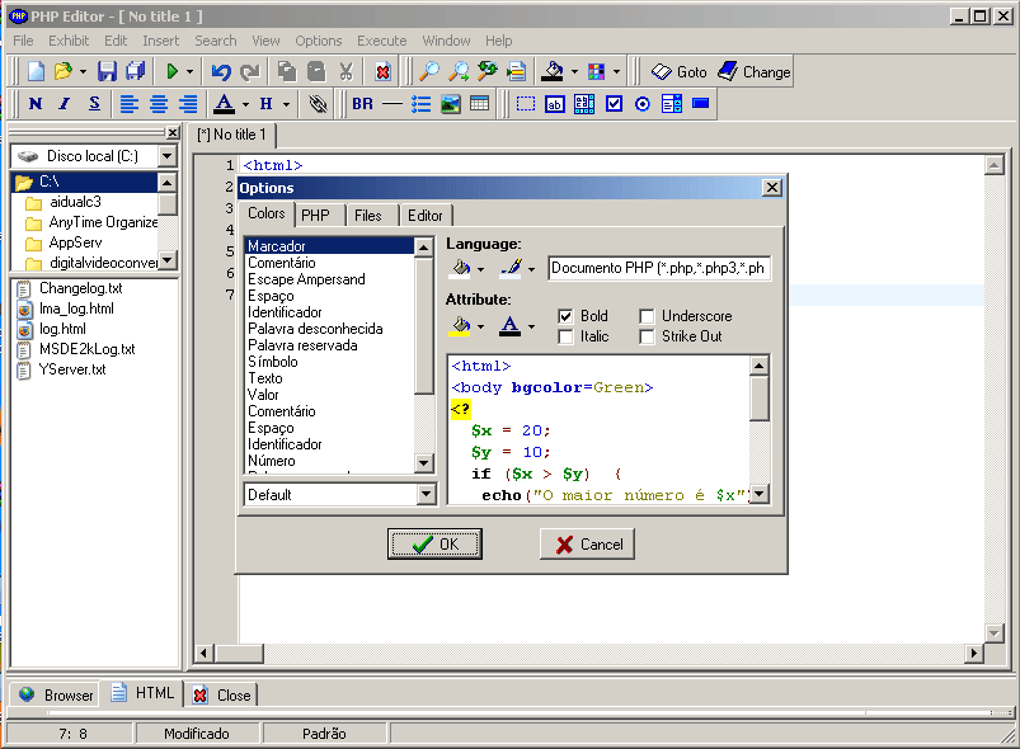Uncheck the Bold attribute checkbox

[565, 316]
